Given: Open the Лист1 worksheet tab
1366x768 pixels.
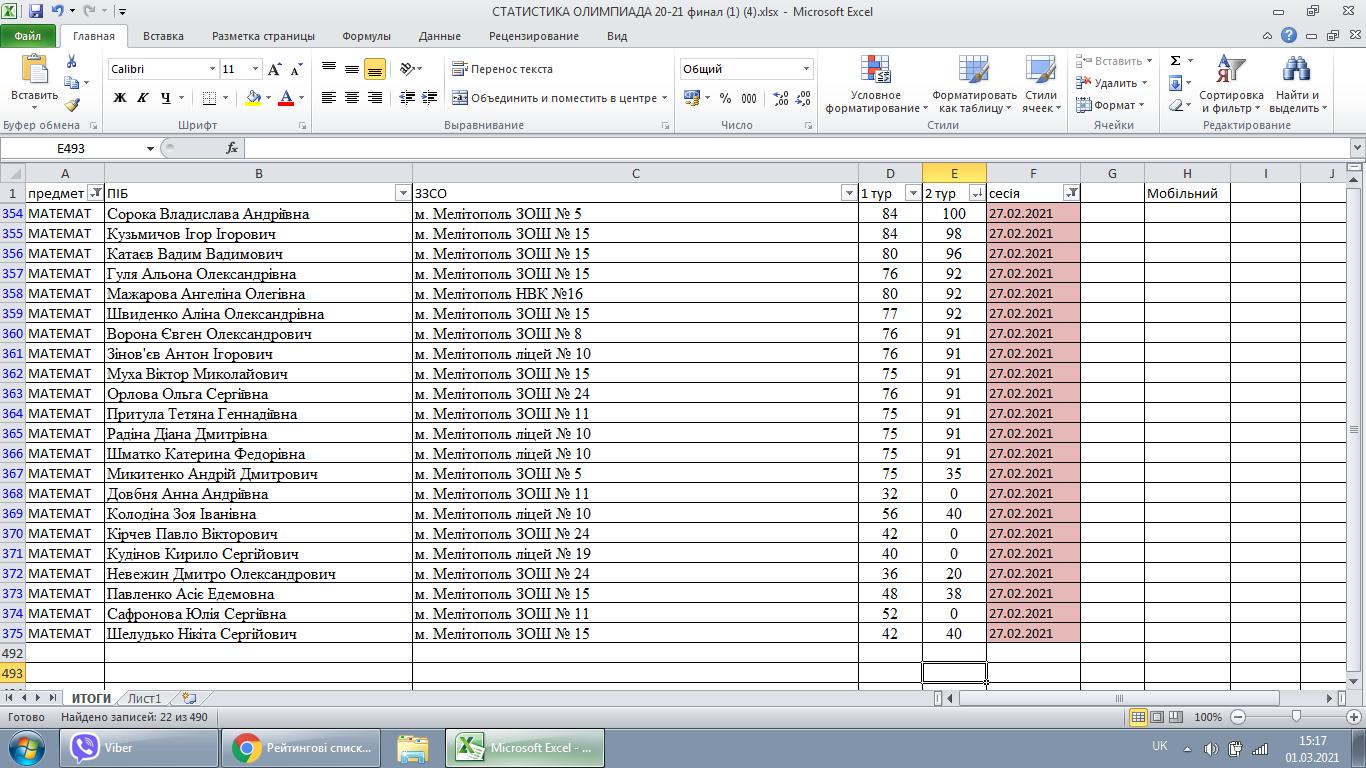Looking at the screenshot, I should (144, 698).
